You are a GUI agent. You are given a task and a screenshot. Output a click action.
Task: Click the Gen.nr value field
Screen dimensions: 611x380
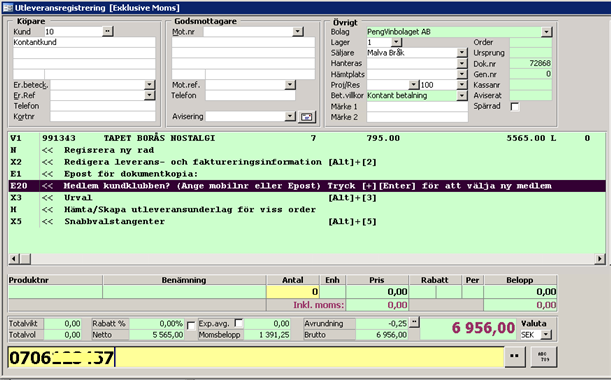pos(531,74)
